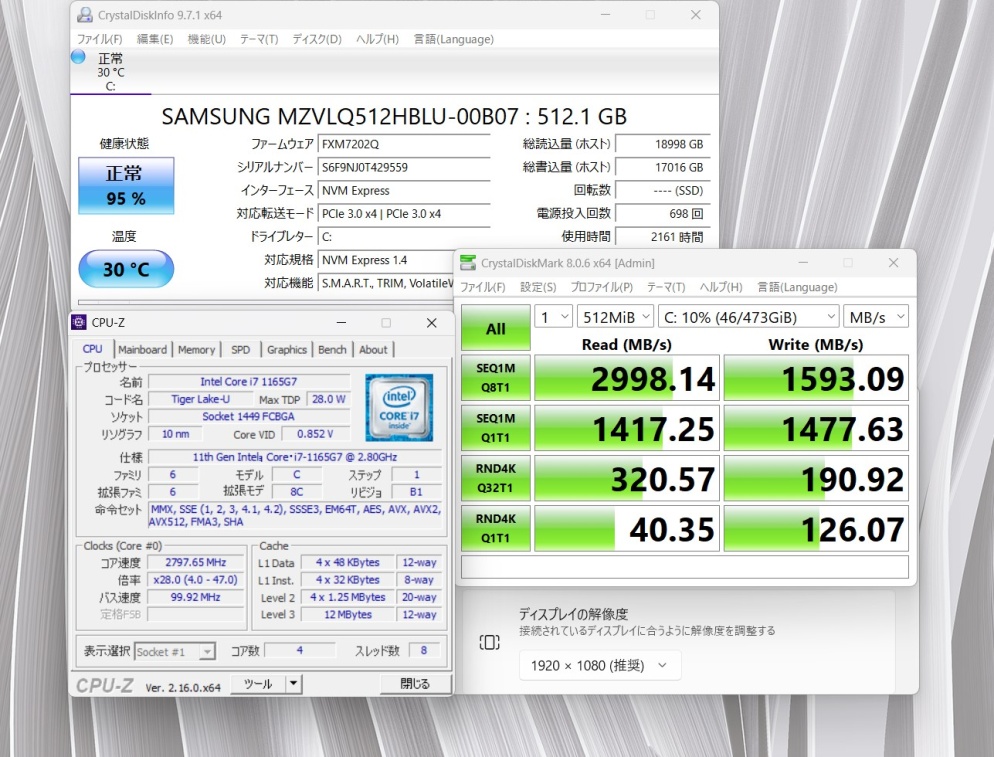Click the 閉じる button in CPU-Z

coord(415,684)
